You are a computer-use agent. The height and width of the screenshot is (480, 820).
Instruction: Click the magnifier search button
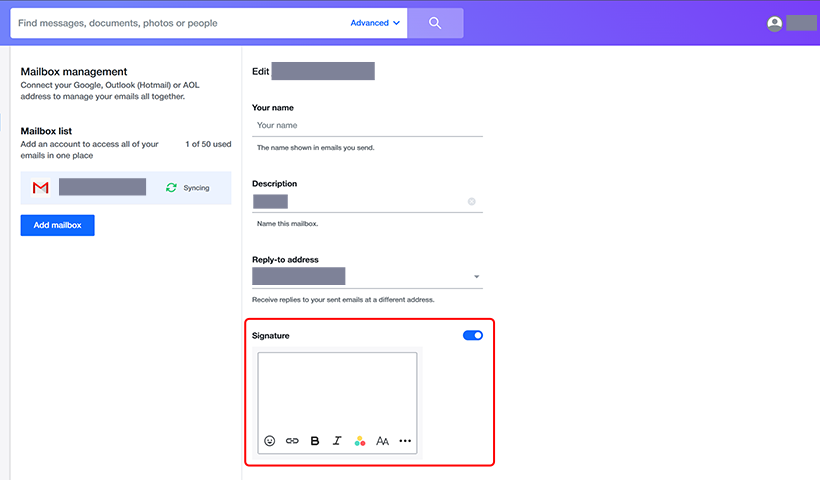(x=435, y=23)
